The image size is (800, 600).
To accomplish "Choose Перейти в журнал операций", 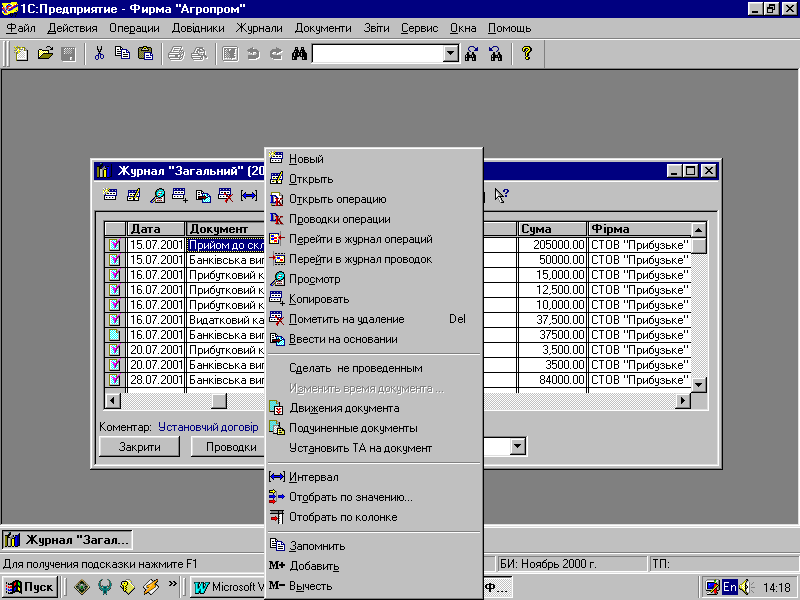I will pos(373,239).
